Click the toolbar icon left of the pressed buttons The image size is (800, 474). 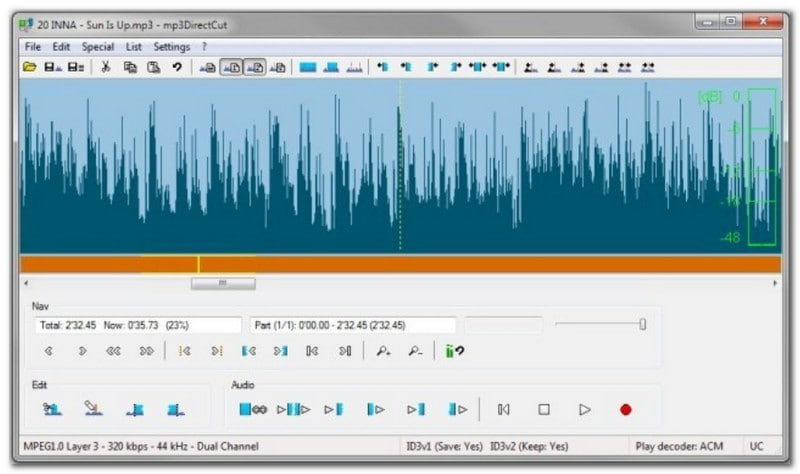click(x=208, y=67)
